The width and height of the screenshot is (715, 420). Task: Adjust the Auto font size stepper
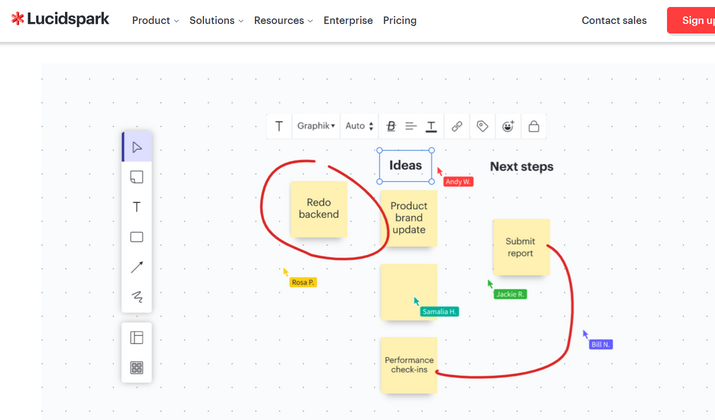click(x=359, y=126)
